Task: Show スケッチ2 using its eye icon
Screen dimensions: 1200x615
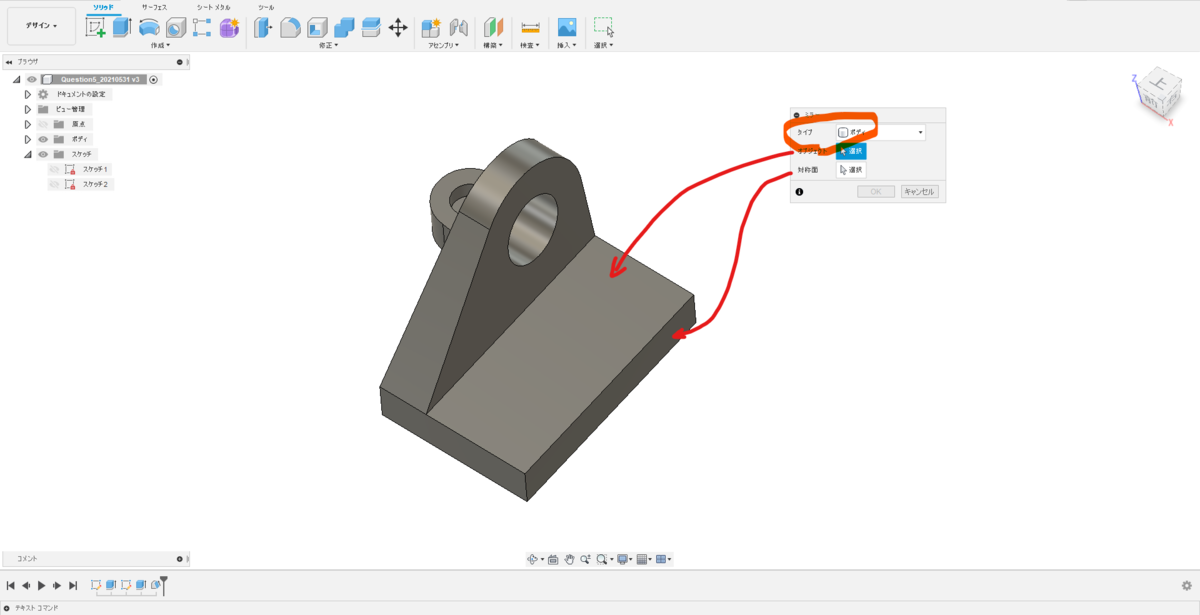Action: [x=54, y=184]
